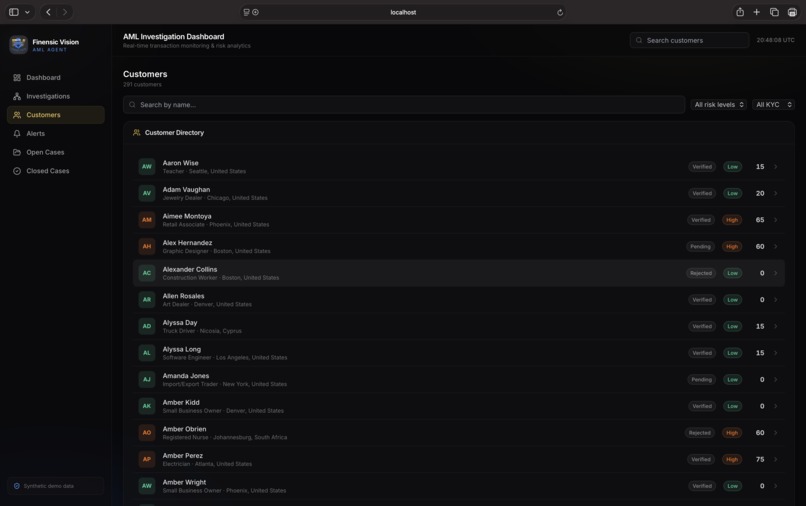Click the Open Cases folder icon

point(17,152)
